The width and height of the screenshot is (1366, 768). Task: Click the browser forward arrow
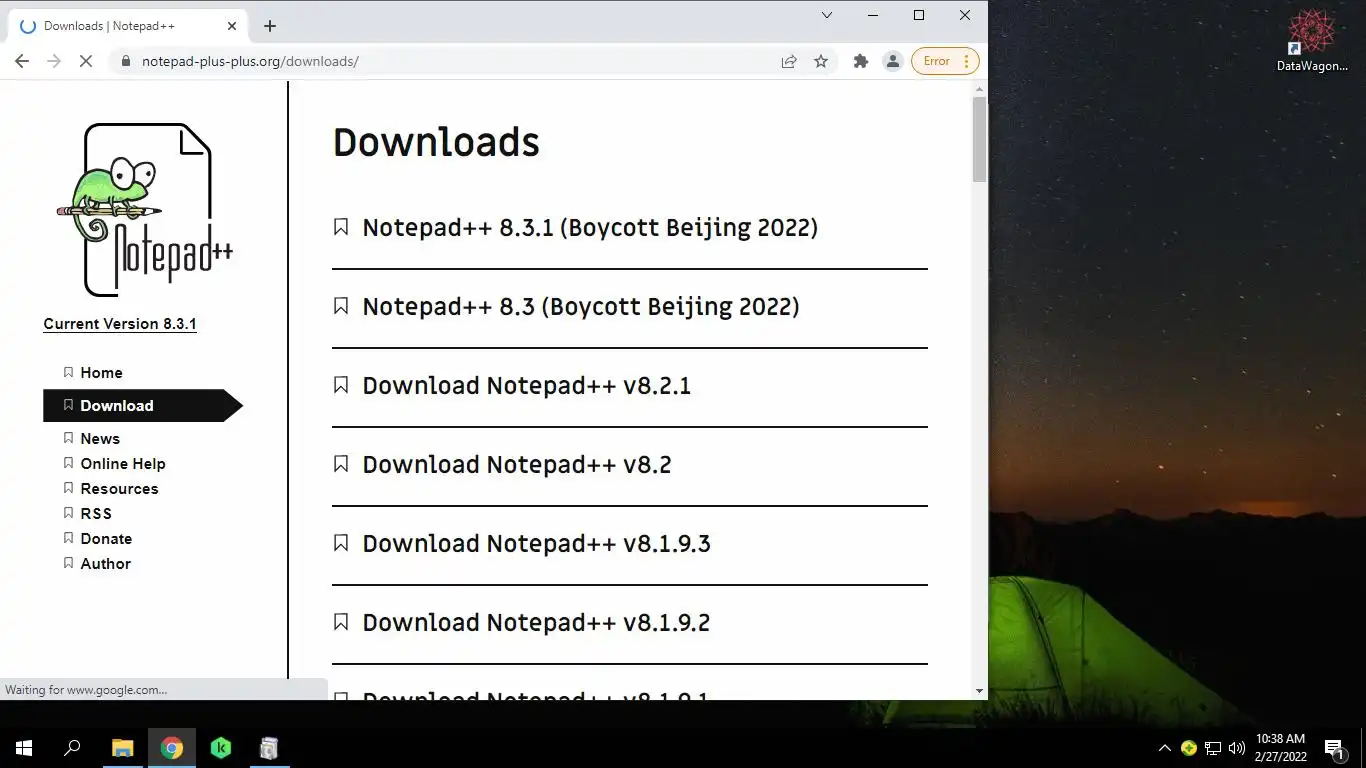[54, 61]
